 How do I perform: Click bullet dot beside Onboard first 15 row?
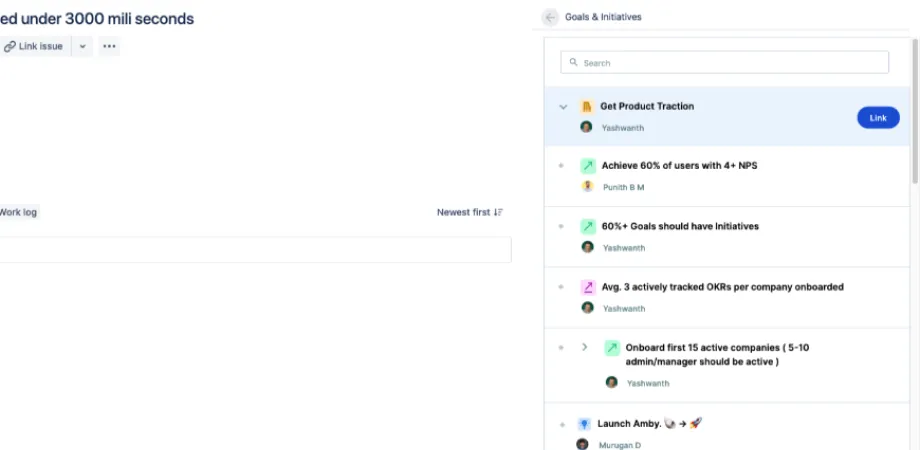click(x=561, y=348)
